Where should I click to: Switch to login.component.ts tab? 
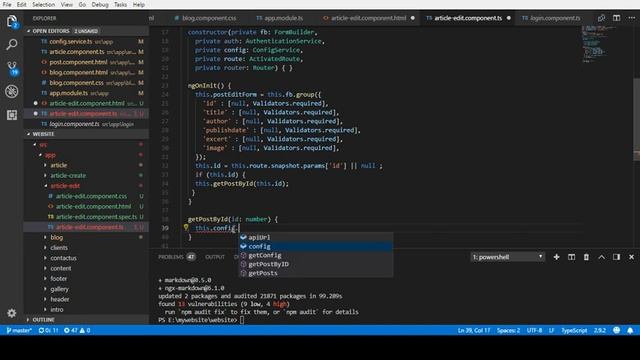(x=551, y=18)
